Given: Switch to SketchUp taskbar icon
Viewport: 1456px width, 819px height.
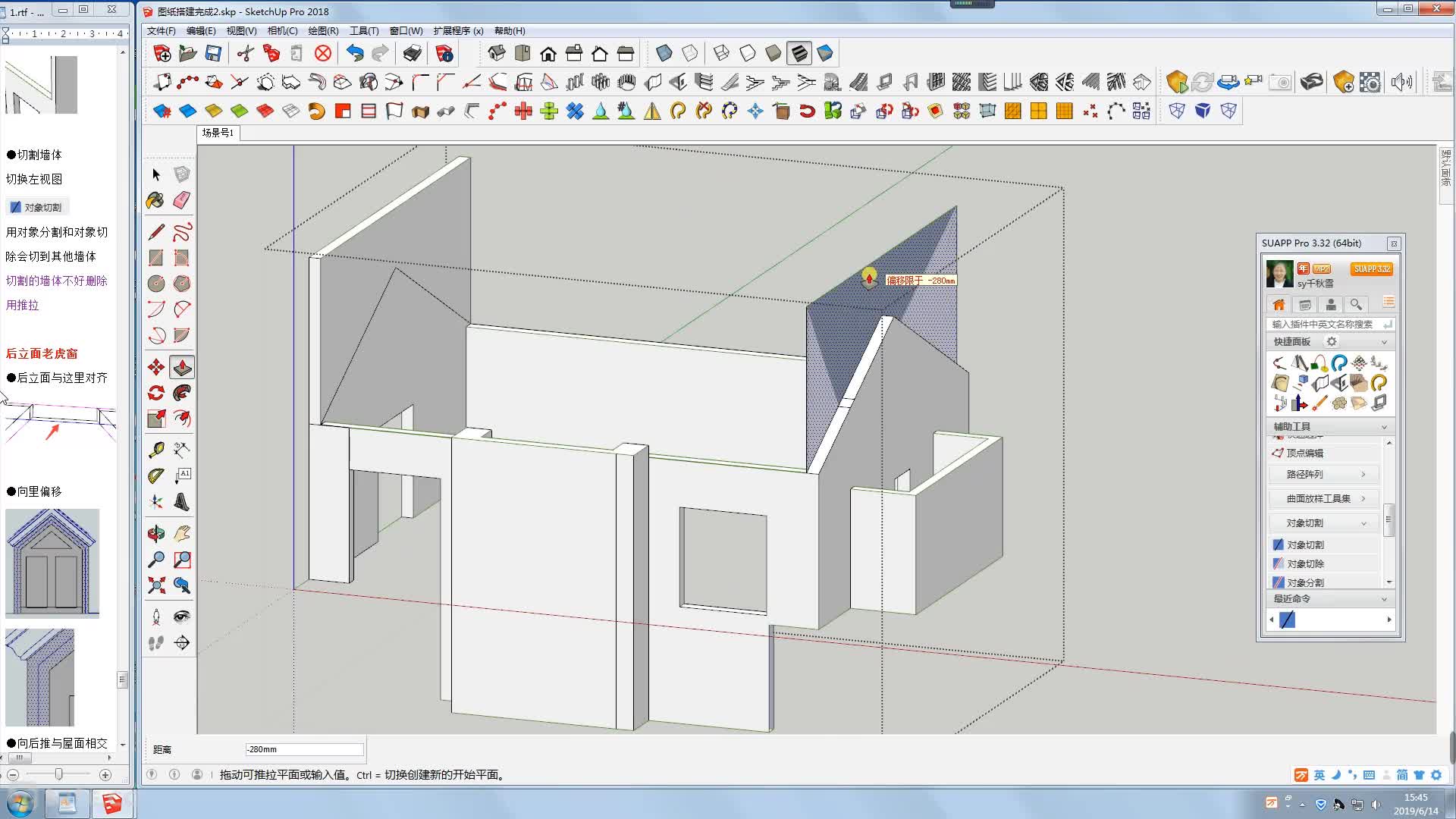Looking at the screenshot, I should pos(112,803).
